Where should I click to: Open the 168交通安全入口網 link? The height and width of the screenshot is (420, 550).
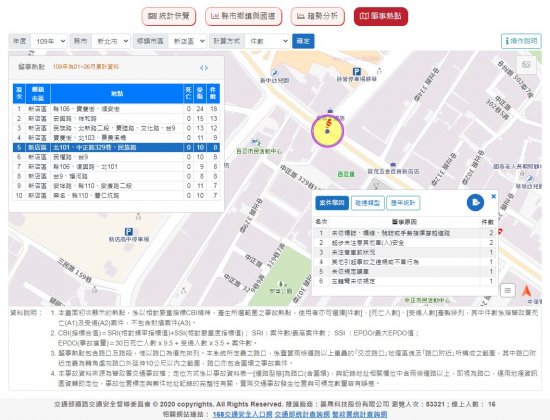coord(242,414)
